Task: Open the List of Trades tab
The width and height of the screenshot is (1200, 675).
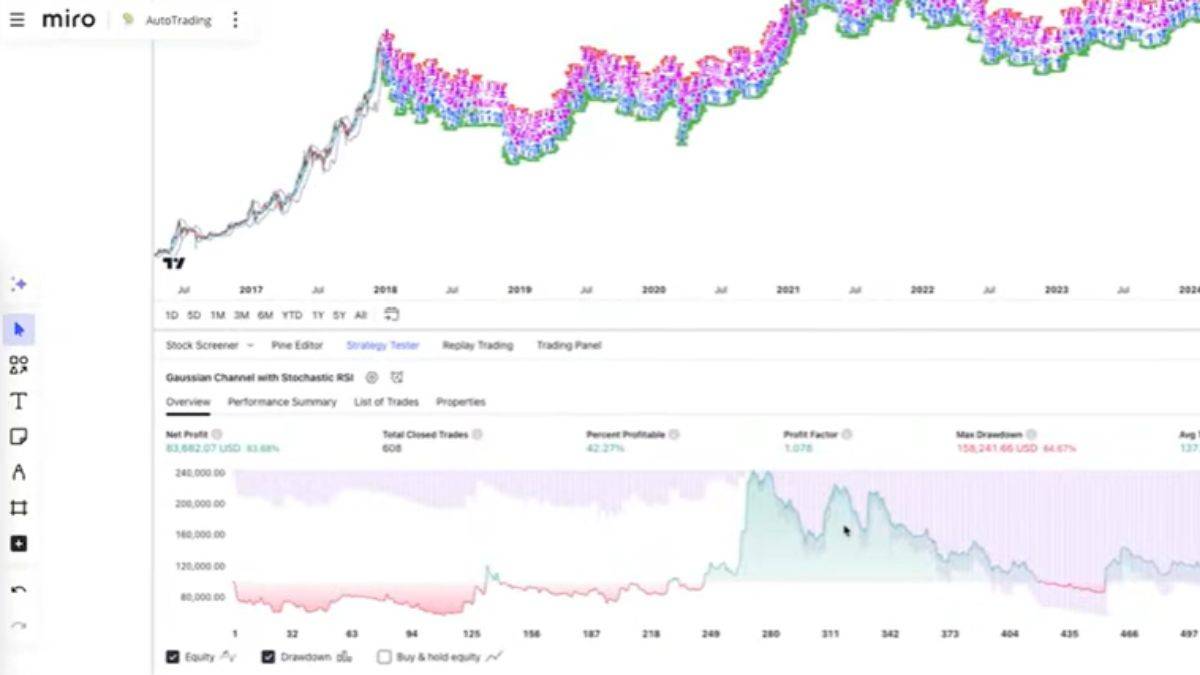Action: tap(385, 402)
